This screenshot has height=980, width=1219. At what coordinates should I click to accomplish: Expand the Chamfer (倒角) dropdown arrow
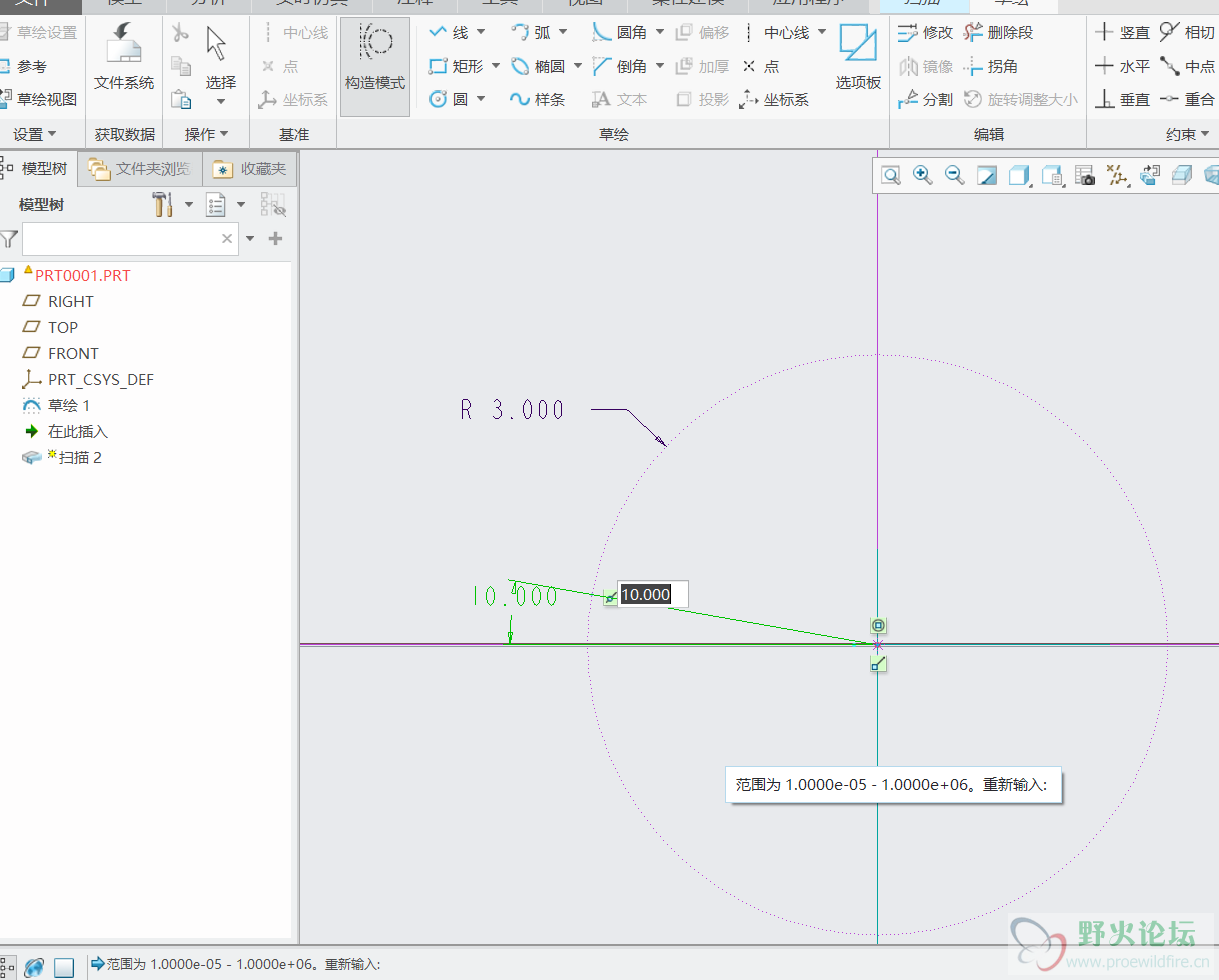pos(660,66)
